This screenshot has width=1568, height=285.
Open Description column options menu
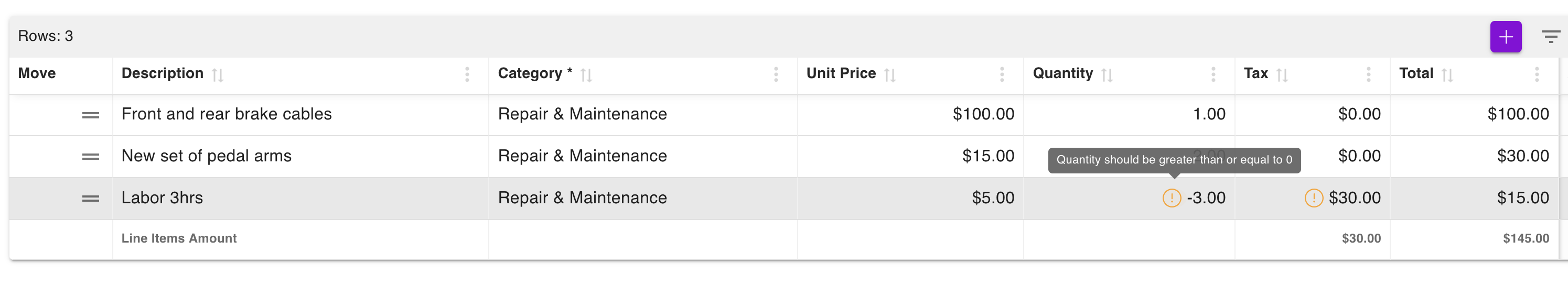(467, 74)
